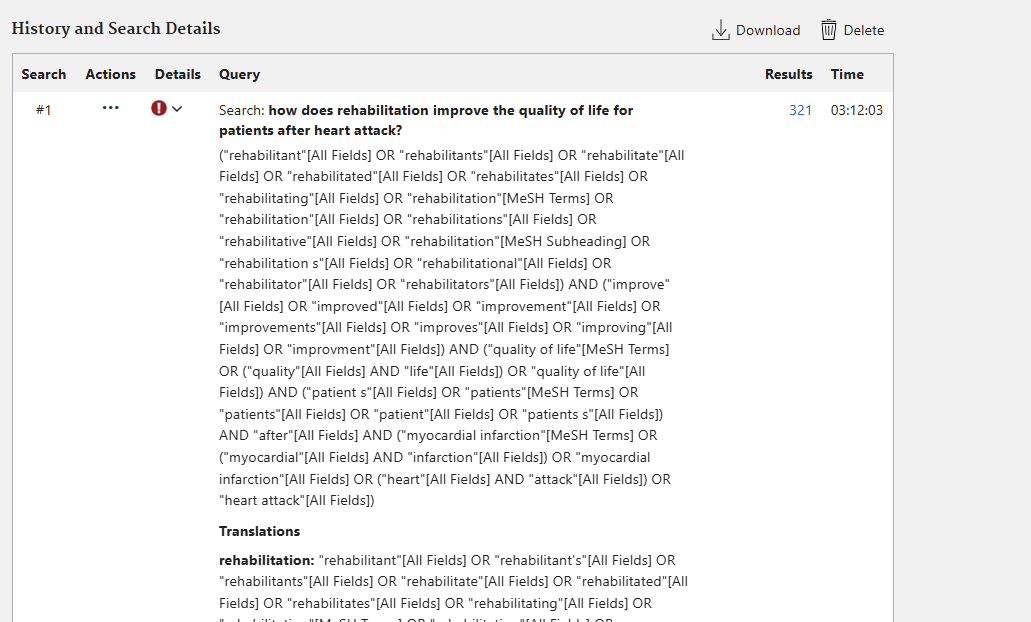Click the Delete trash can icon

coord(828,30)
